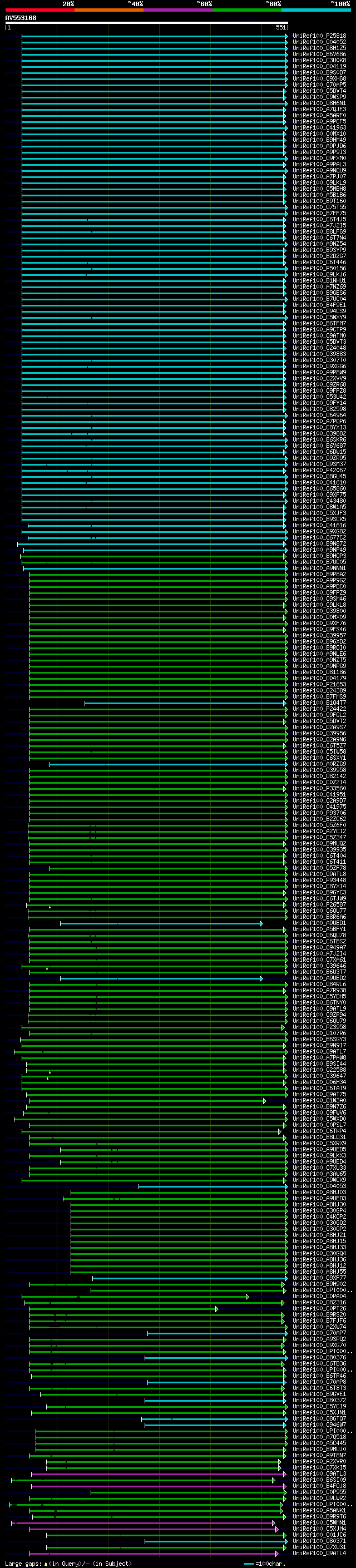Select the UniRef100_Q949A7 label
Image resolution: width=356 pixels, height=1568 pixels.
tap(319, 947)
